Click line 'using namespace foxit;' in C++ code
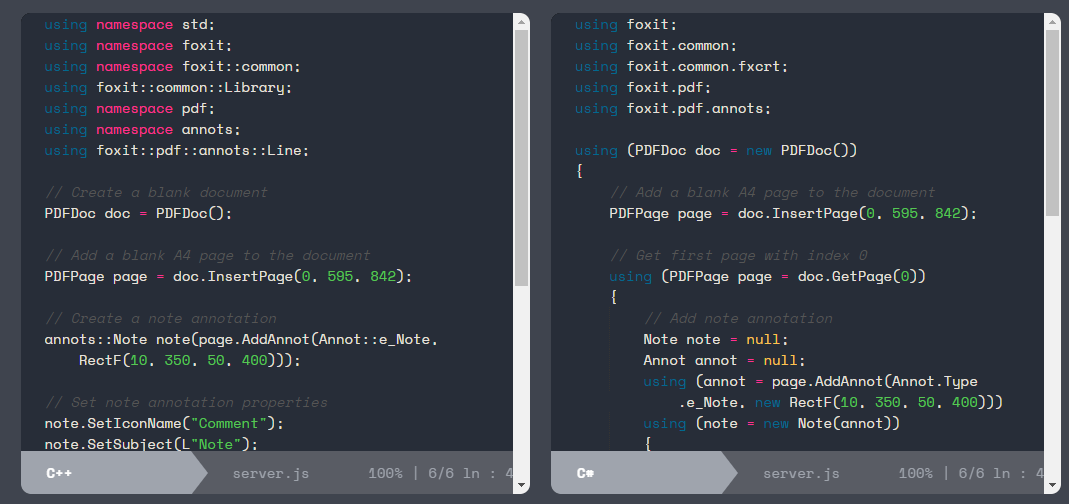The image size is (1069, 504). coord(138,46)
